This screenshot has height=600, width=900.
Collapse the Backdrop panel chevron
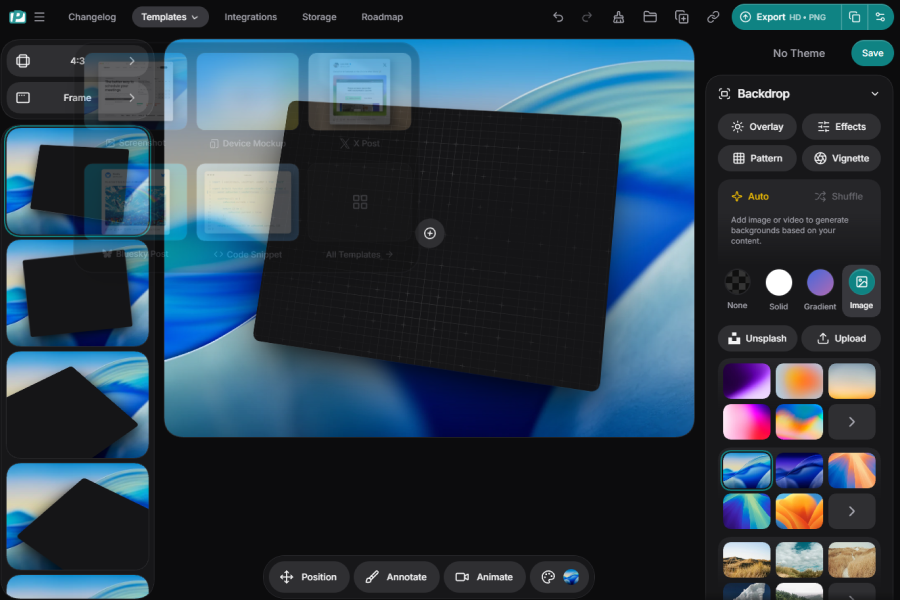pyautogui.click(x=875, y=94)
